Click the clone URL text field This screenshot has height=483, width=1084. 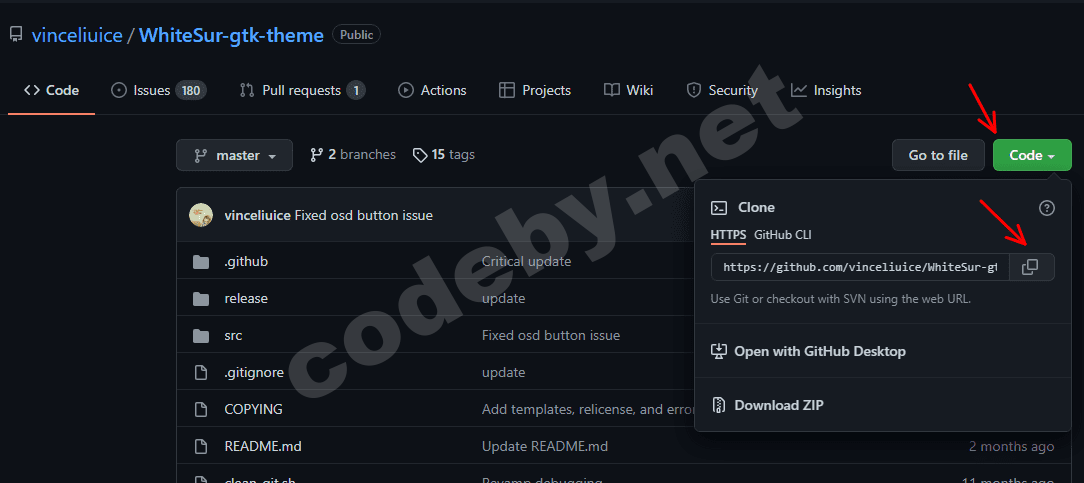pos(861,267)
